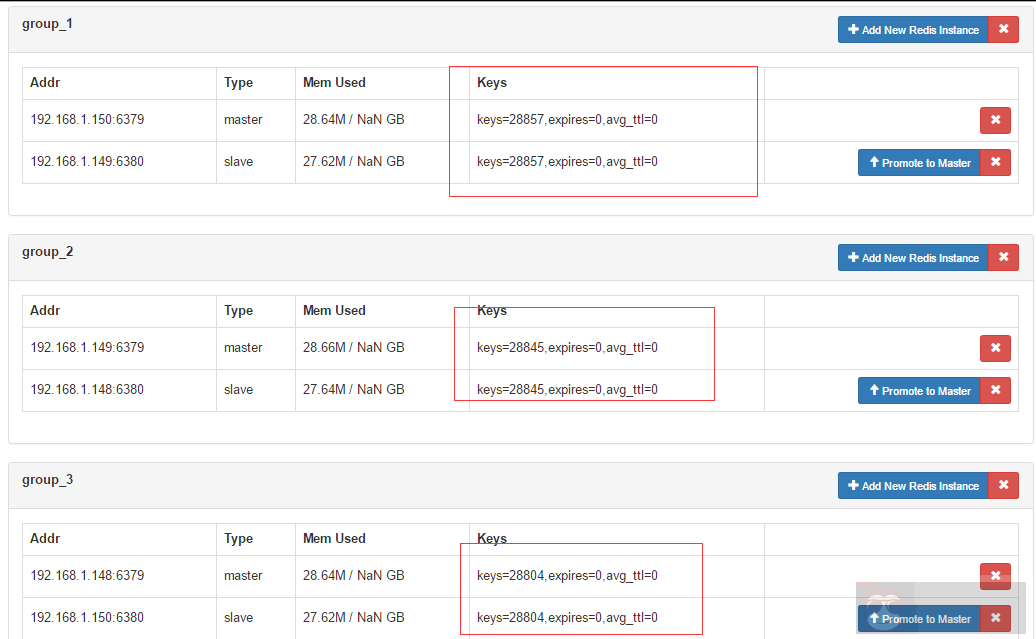
Task: Click address 192.168.1.149:6379 in group_2
Action: tap(87, 348)
